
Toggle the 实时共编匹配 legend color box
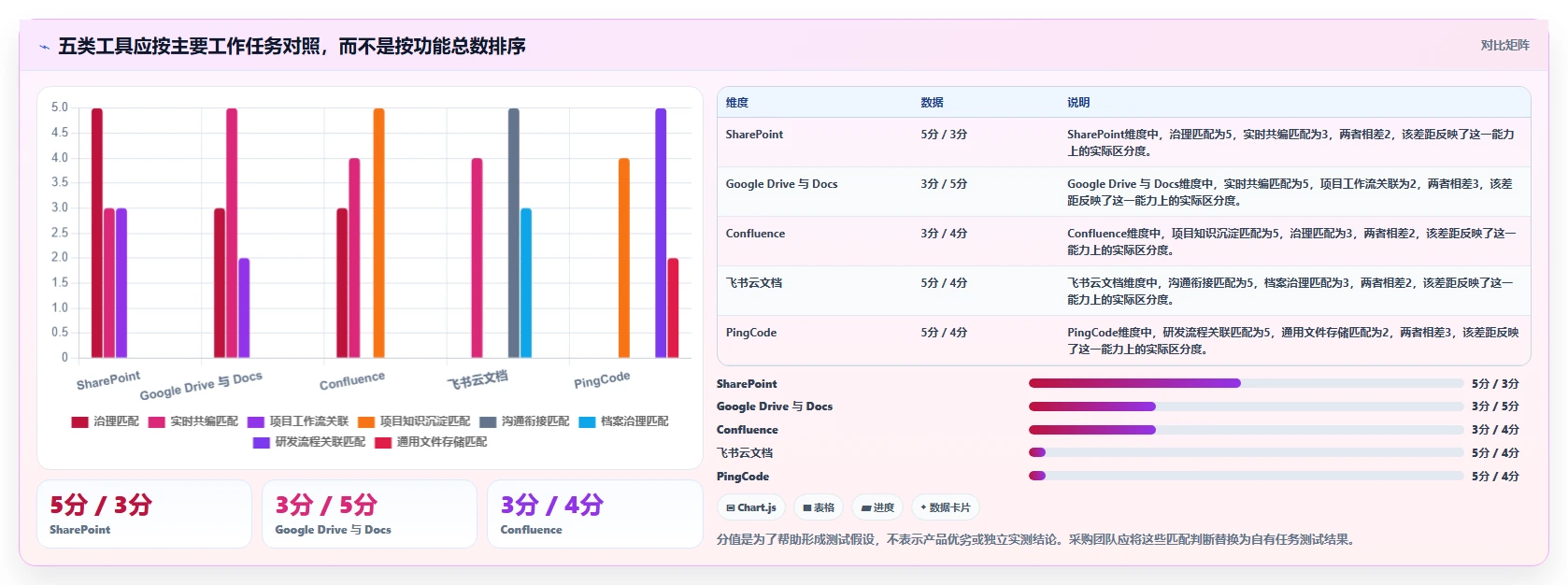tap(156, 422)
